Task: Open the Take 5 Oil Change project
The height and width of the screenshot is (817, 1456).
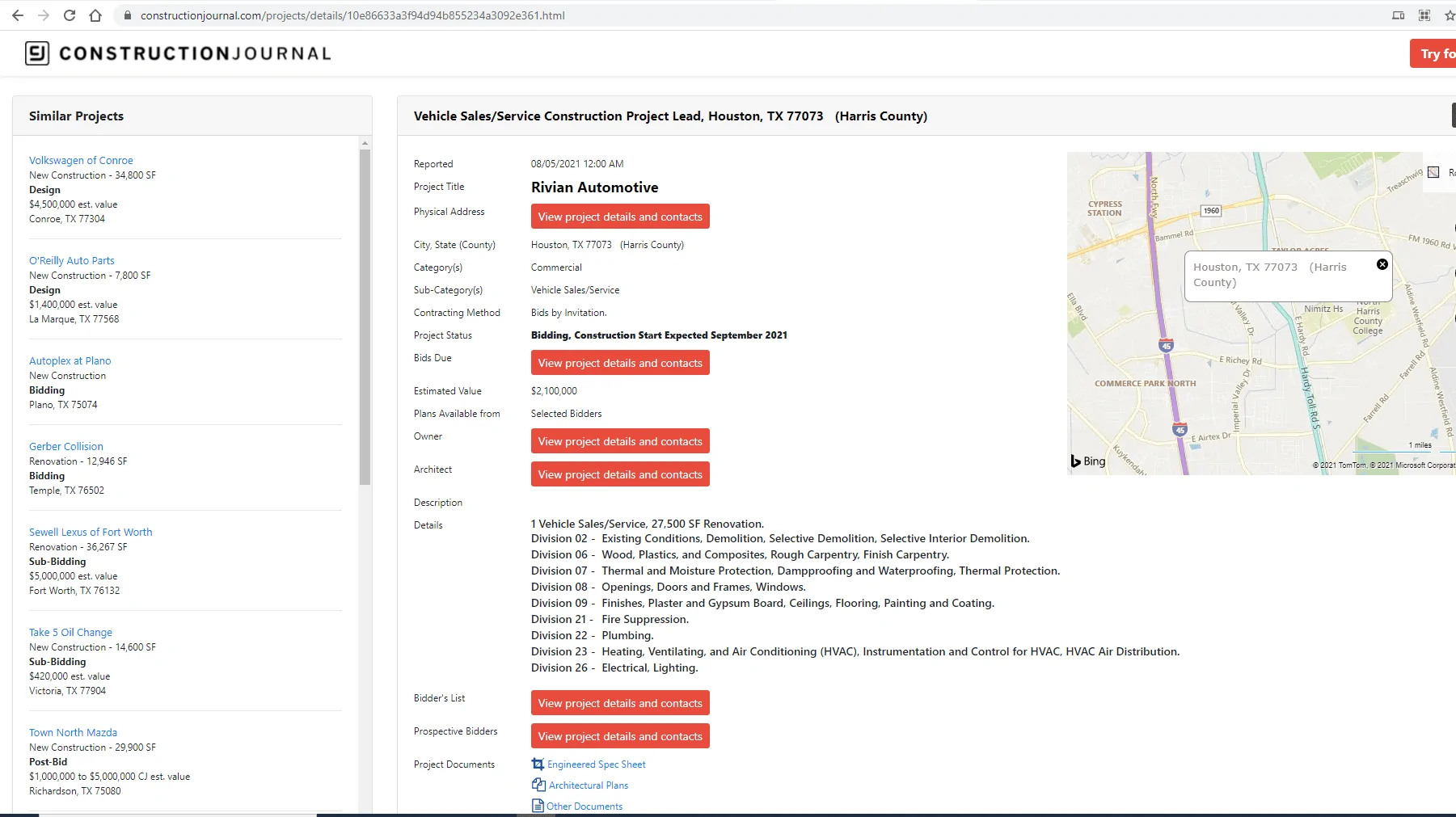Action: point(71,632)
